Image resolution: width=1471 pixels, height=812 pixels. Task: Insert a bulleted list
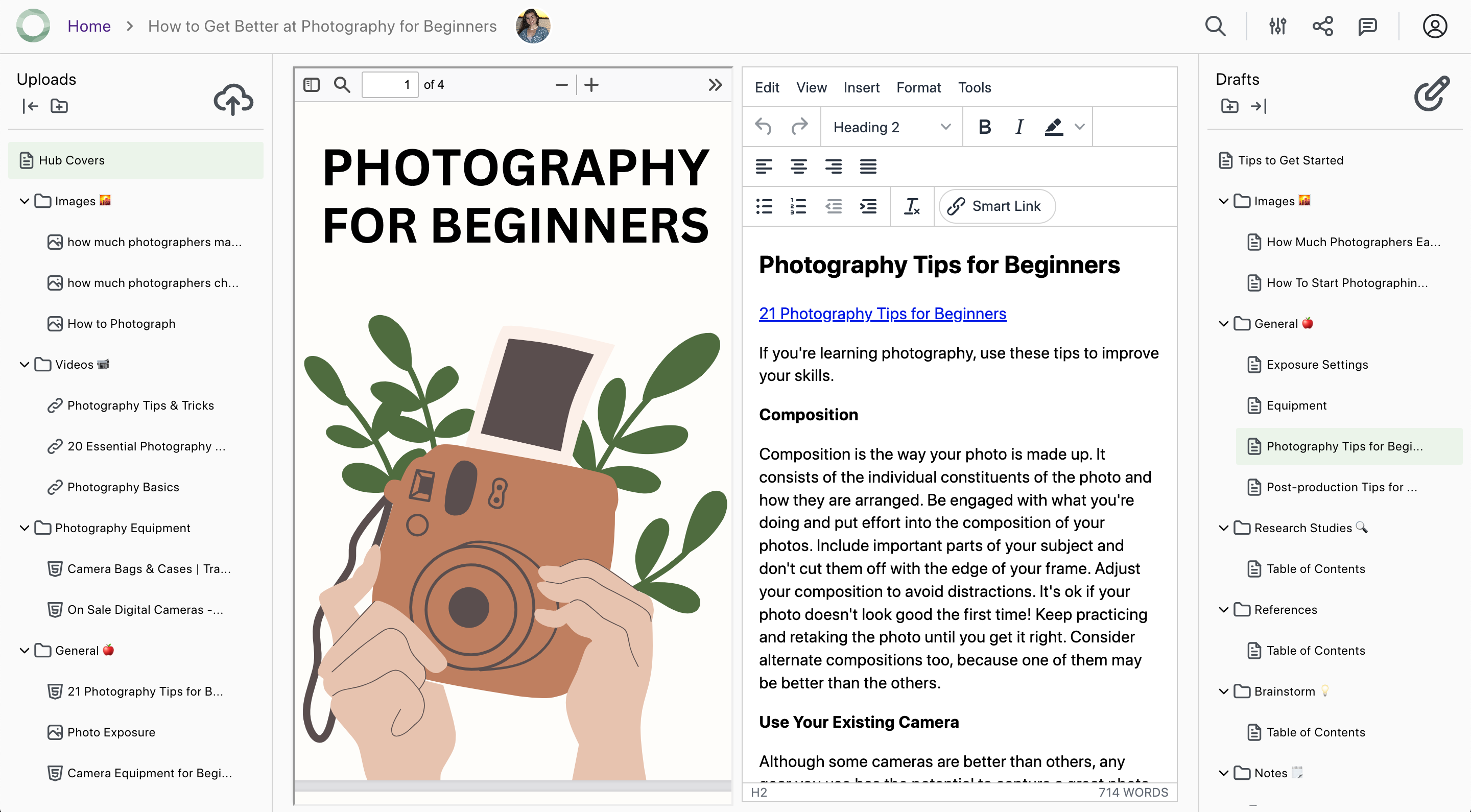click(764, 206)
